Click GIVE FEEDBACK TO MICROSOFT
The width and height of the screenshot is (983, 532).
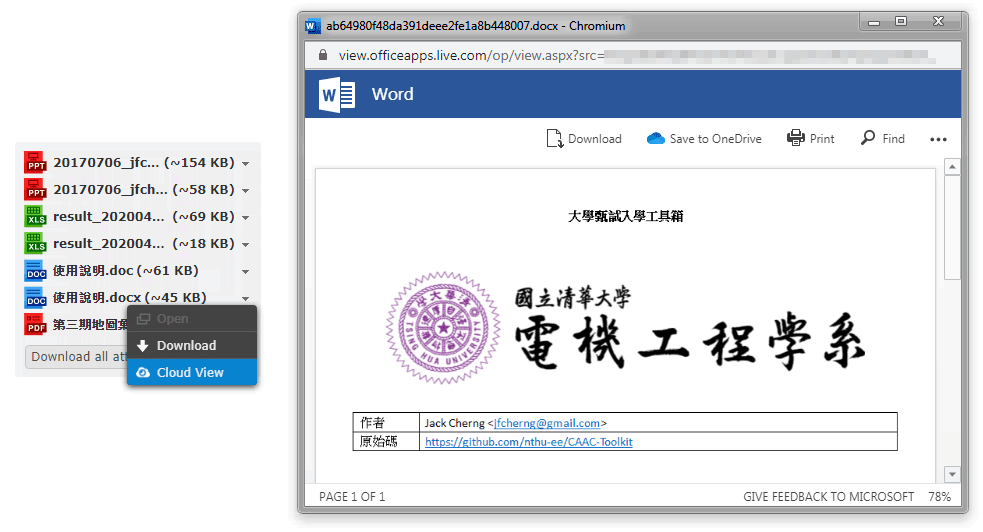(828, 497)
